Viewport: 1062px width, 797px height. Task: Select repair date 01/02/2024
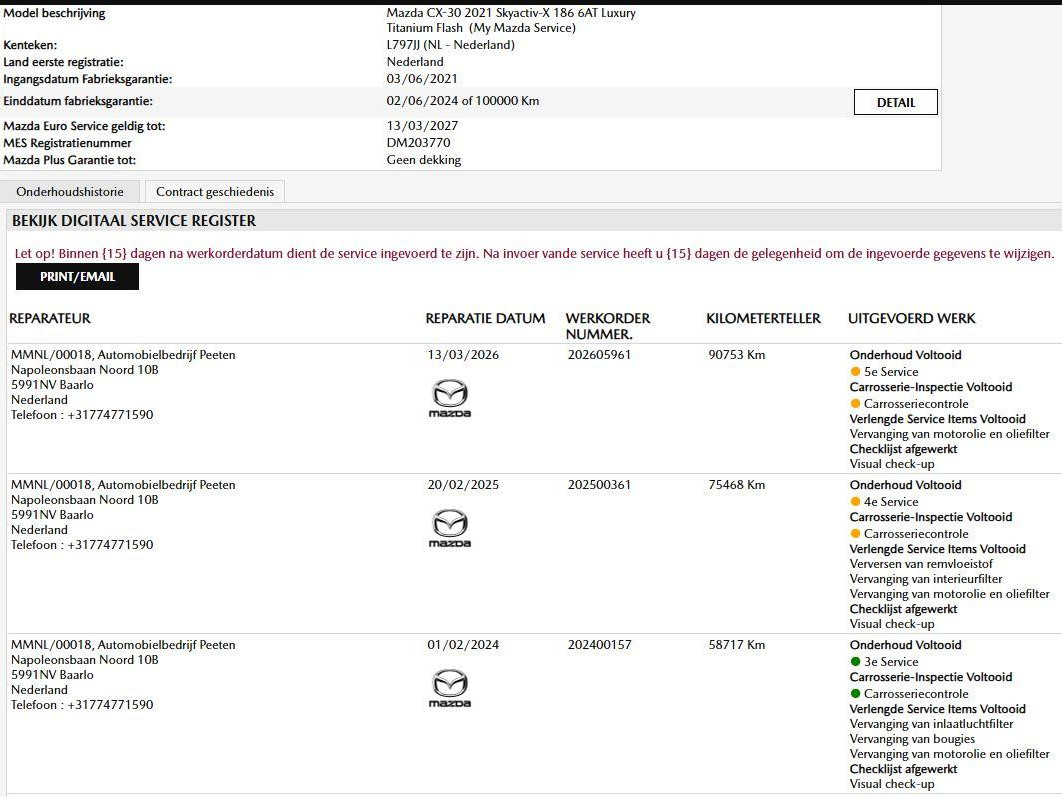pyautogui.click(x=463, y=645)
